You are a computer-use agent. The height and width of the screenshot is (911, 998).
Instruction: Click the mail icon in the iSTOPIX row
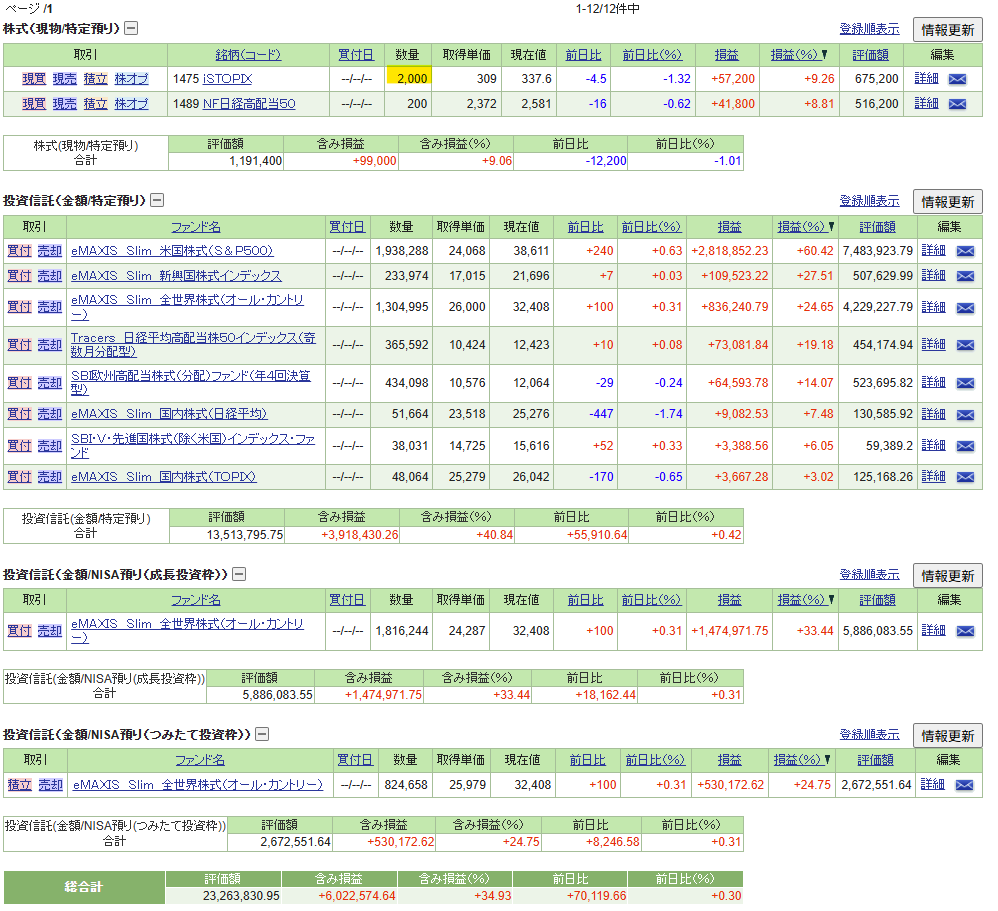point(957,78)
